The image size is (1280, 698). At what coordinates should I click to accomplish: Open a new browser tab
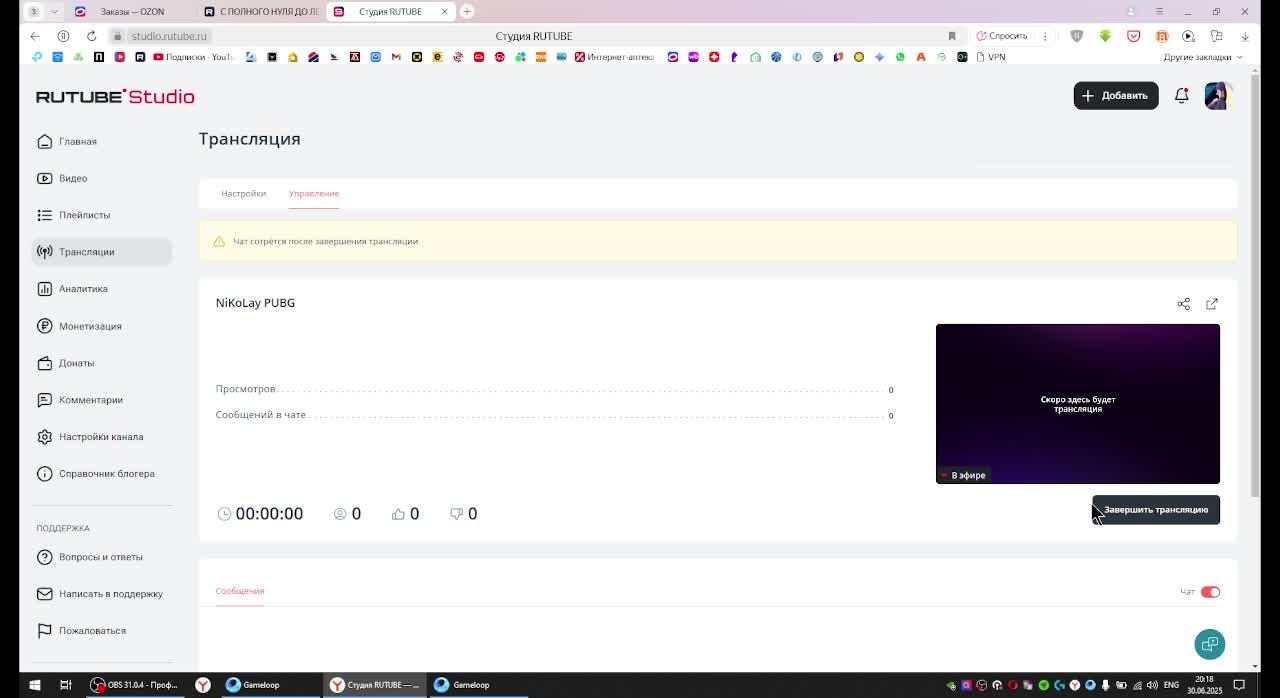pos(467,11)
